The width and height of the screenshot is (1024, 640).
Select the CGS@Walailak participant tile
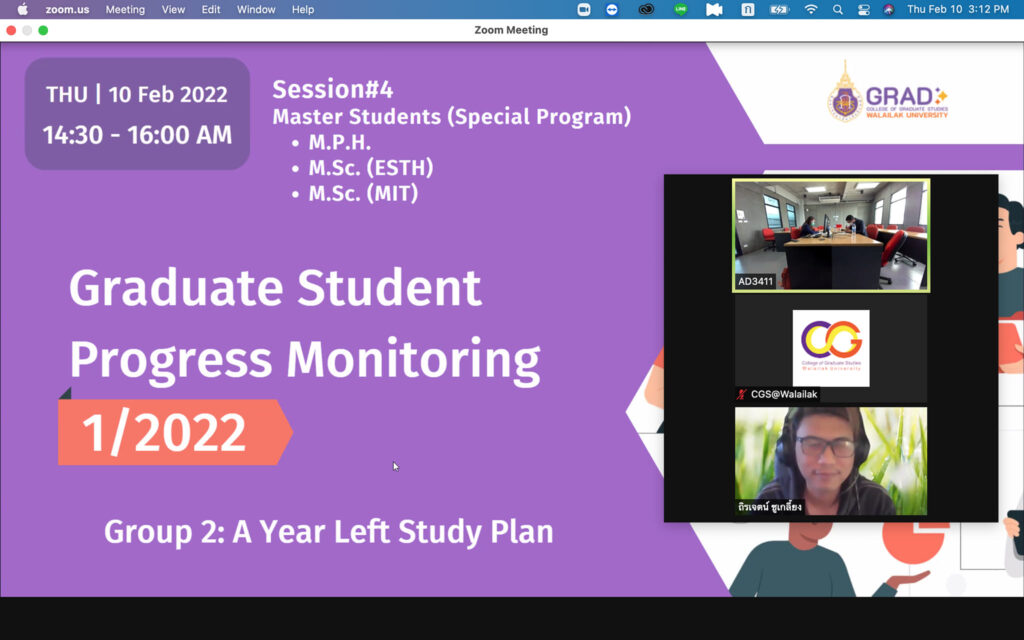click(x=831, y=348)
